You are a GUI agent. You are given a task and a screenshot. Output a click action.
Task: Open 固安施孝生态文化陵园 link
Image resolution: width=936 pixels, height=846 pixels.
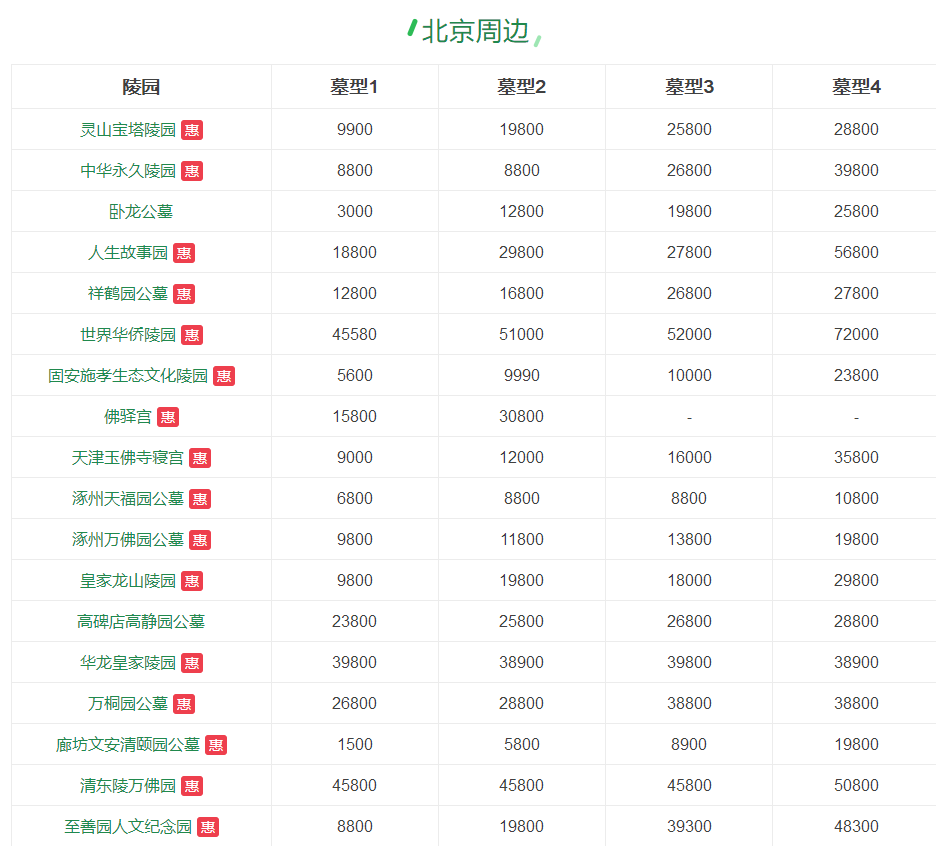(x=128, y=376)
